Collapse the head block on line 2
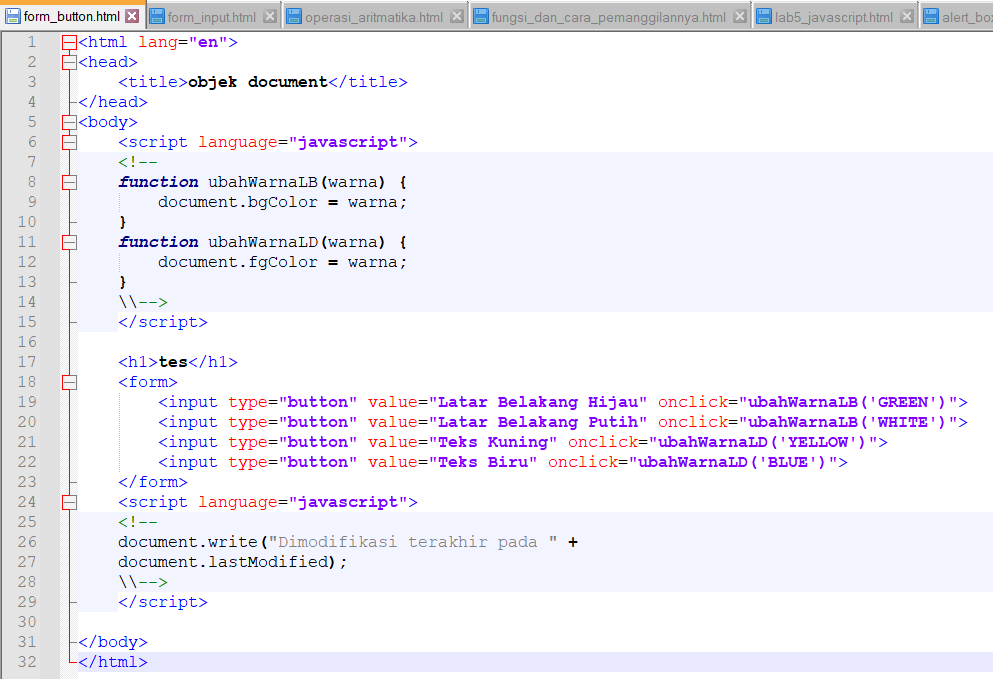Image resolution: width=993 pixels, height=679 pixels. pyautogui.click(x=70, y=62)
